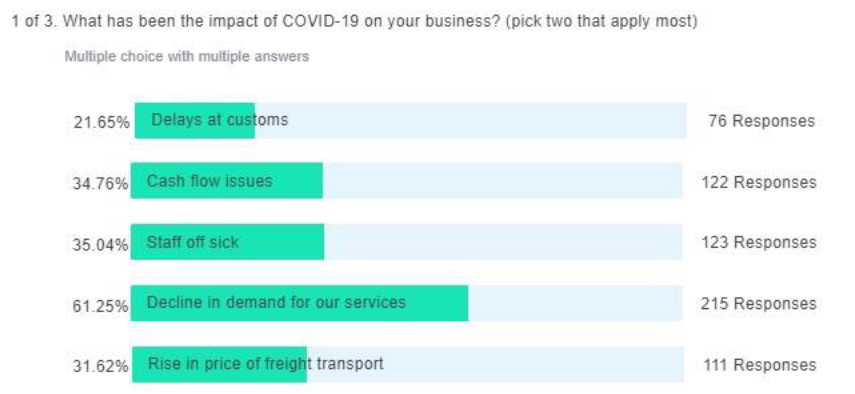Screen dimensions: 855x394
Task: Click the 31.62% percentage label
Action: click(100, 366)
